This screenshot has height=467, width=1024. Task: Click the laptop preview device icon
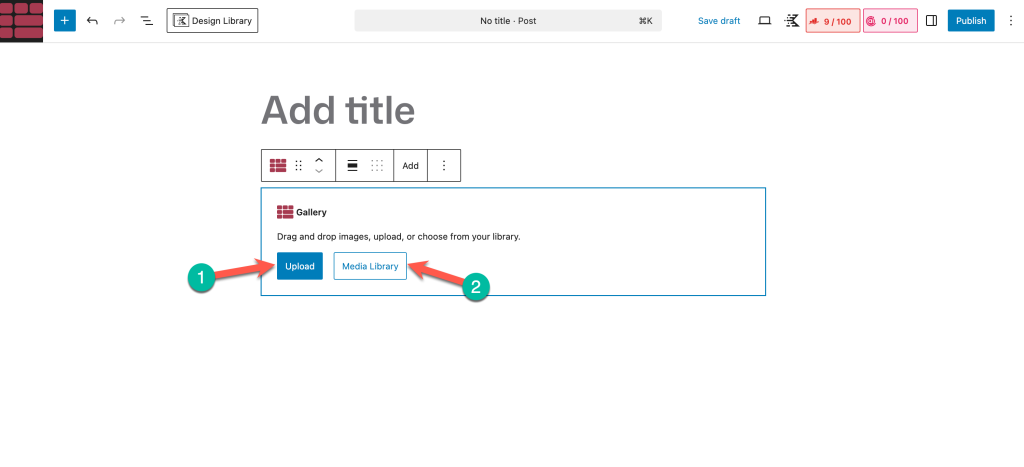(x=765, y=20)
